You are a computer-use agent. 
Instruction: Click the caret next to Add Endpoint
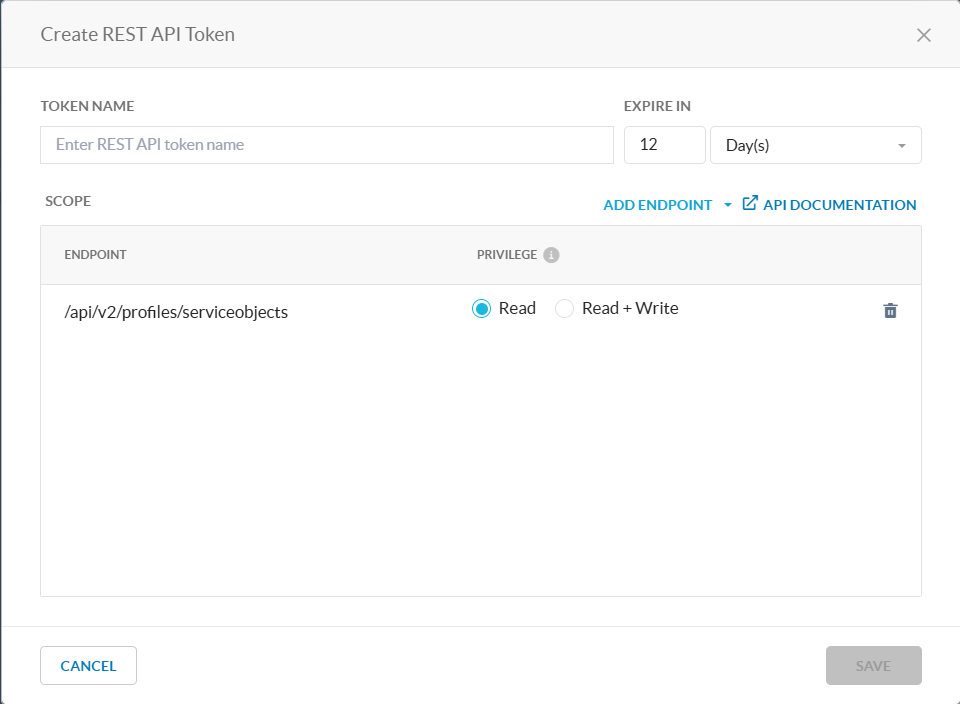pos(727,205)
